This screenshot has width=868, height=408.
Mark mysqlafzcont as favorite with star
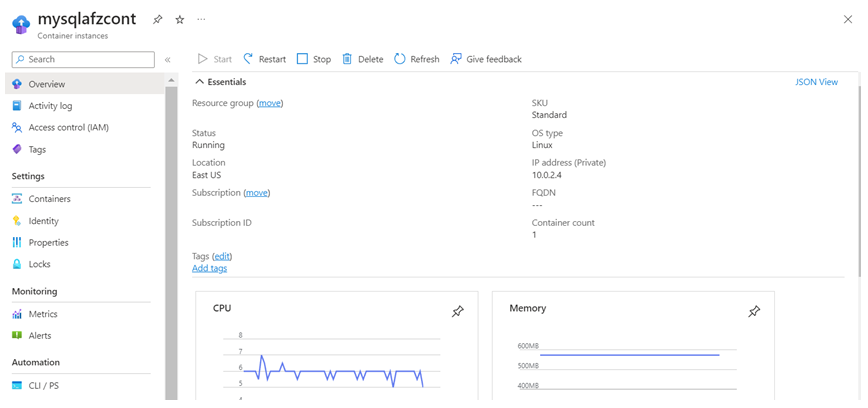[180, 20]
